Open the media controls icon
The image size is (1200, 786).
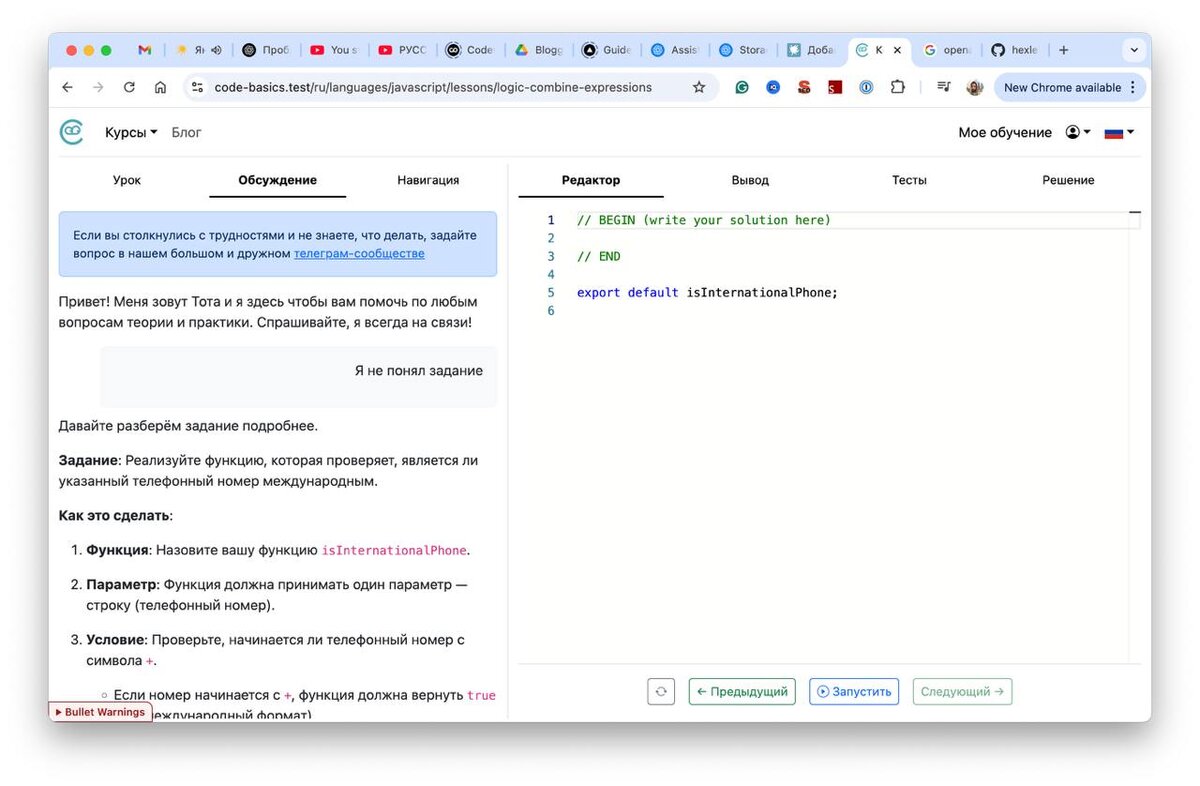943,87
